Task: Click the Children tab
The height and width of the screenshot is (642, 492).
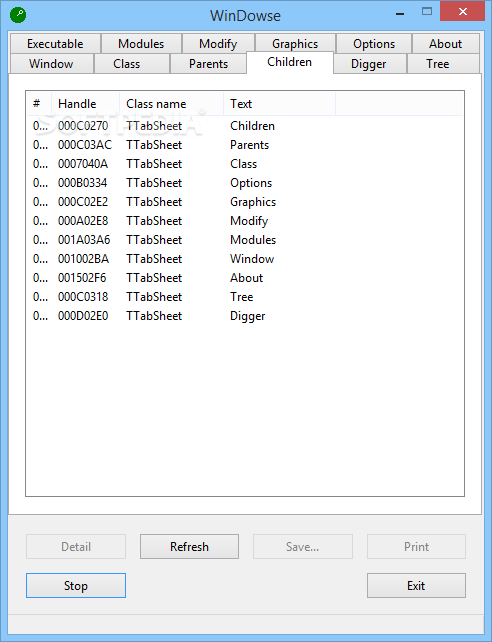Action: click(290, 62)
